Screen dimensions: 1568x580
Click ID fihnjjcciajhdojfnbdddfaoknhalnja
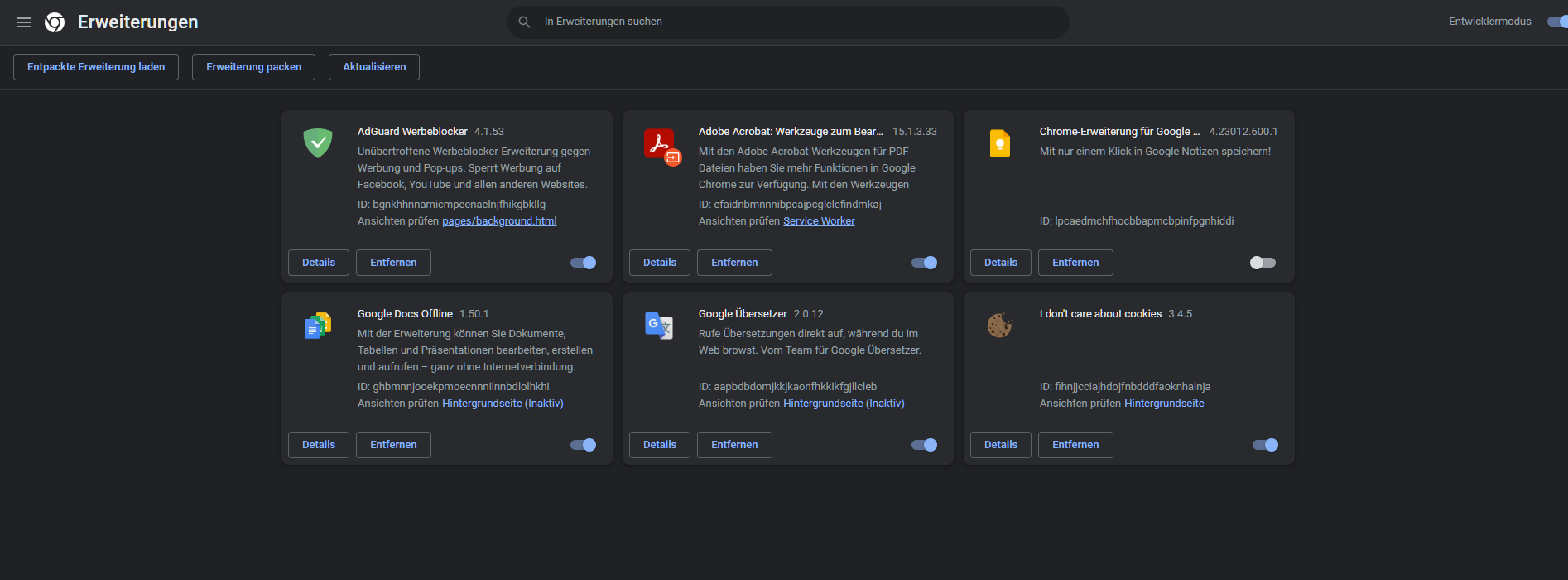pyautogui.click(x=1125, y=387)
